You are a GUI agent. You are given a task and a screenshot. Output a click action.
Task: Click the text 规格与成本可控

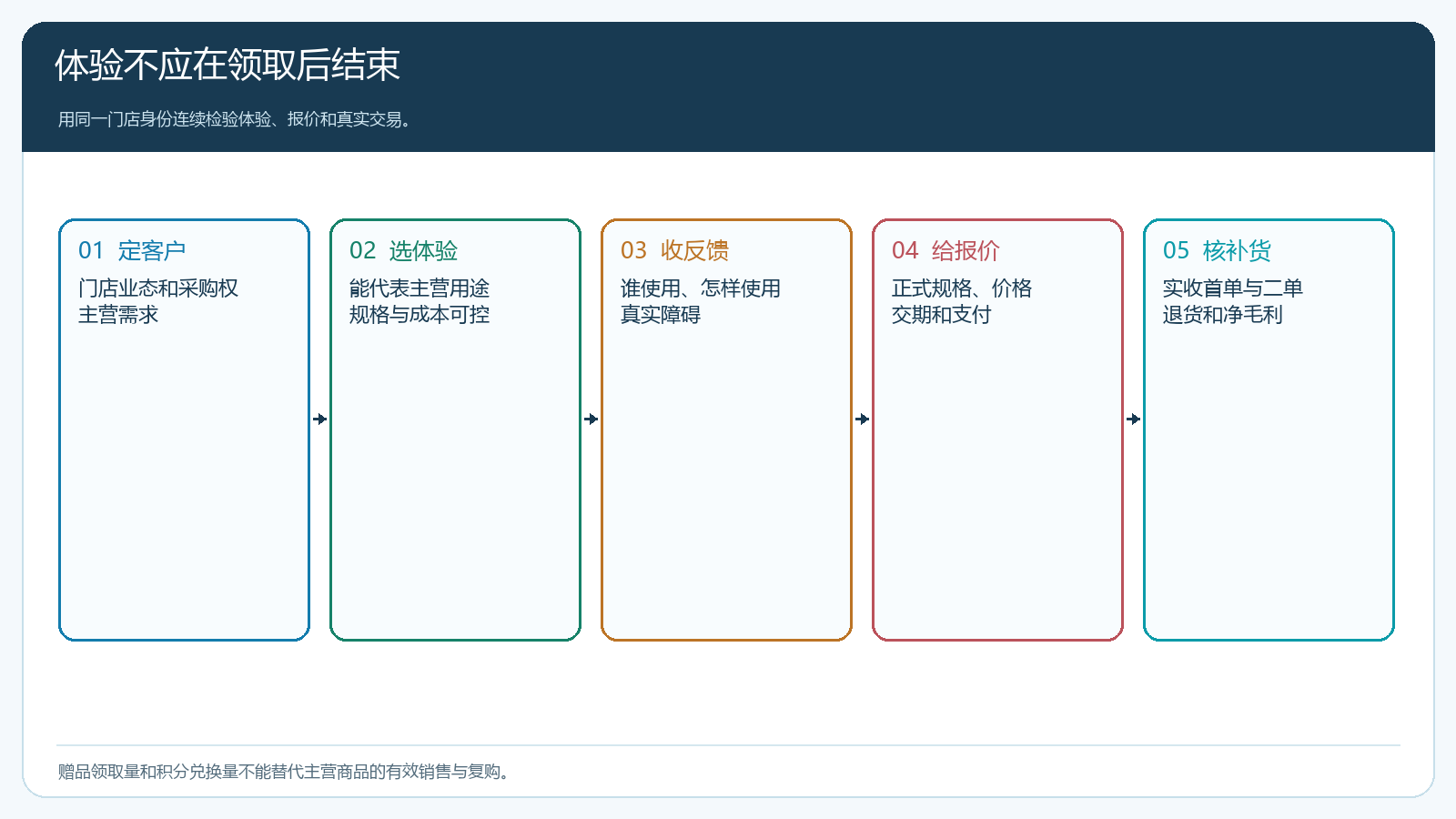[x=420, y=315]
